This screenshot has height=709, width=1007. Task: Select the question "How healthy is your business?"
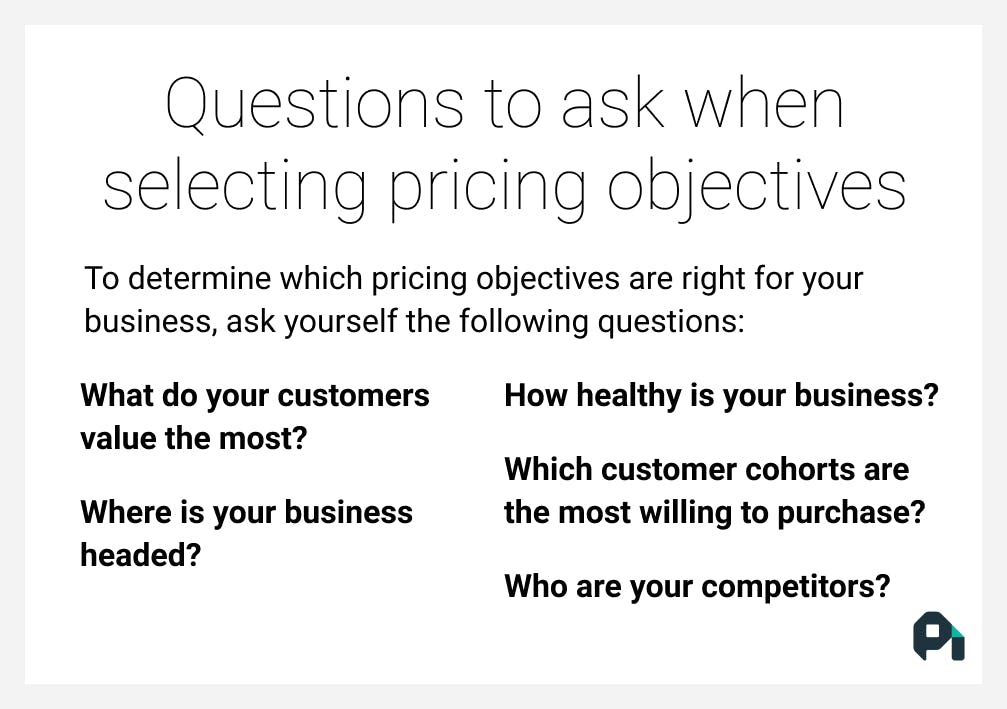point(721,395)
